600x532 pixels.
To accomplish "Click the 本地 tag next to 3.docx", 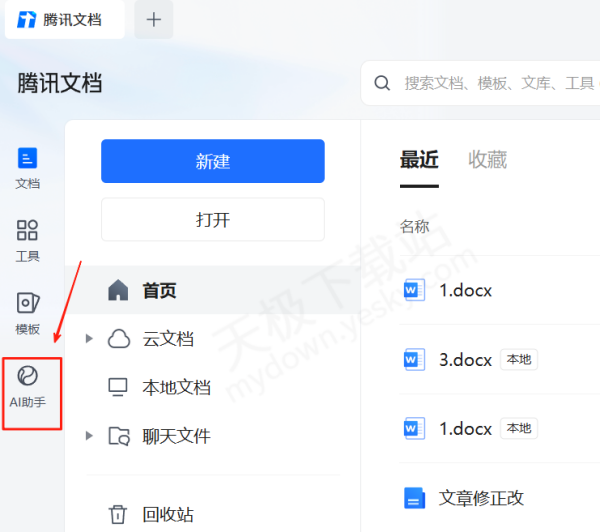I will tap(519, 359).
